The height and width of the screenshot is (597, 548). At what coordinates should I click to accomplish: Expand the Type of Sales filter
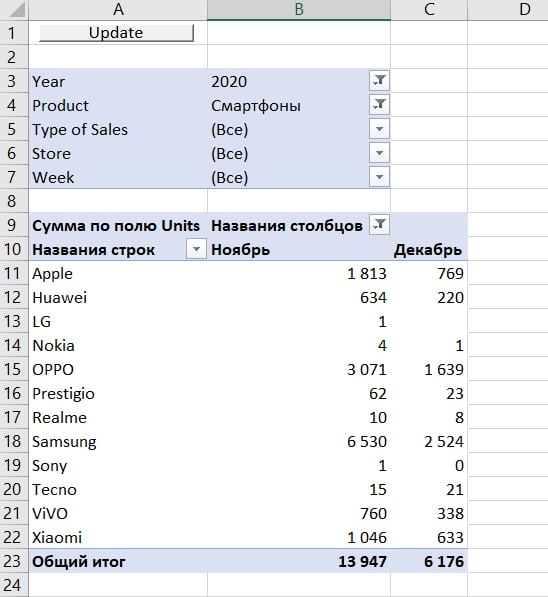[379, 129]
